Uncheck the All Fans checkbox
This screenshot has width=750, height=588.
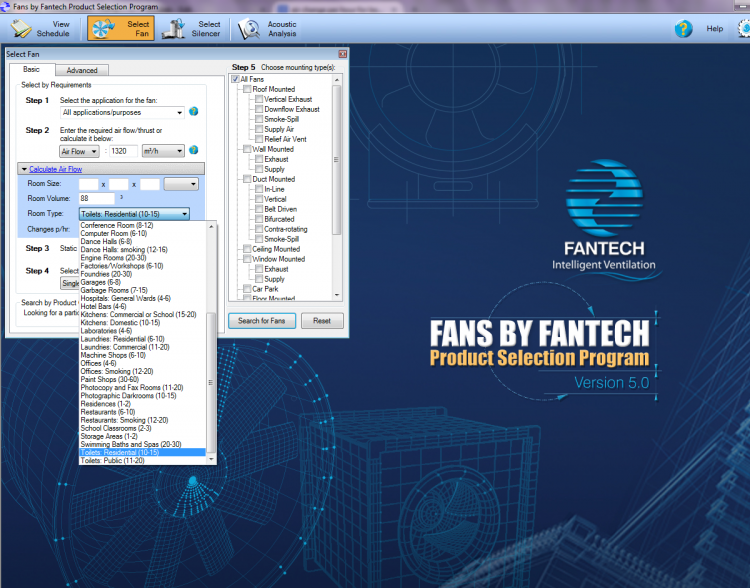tap(236, 79)
